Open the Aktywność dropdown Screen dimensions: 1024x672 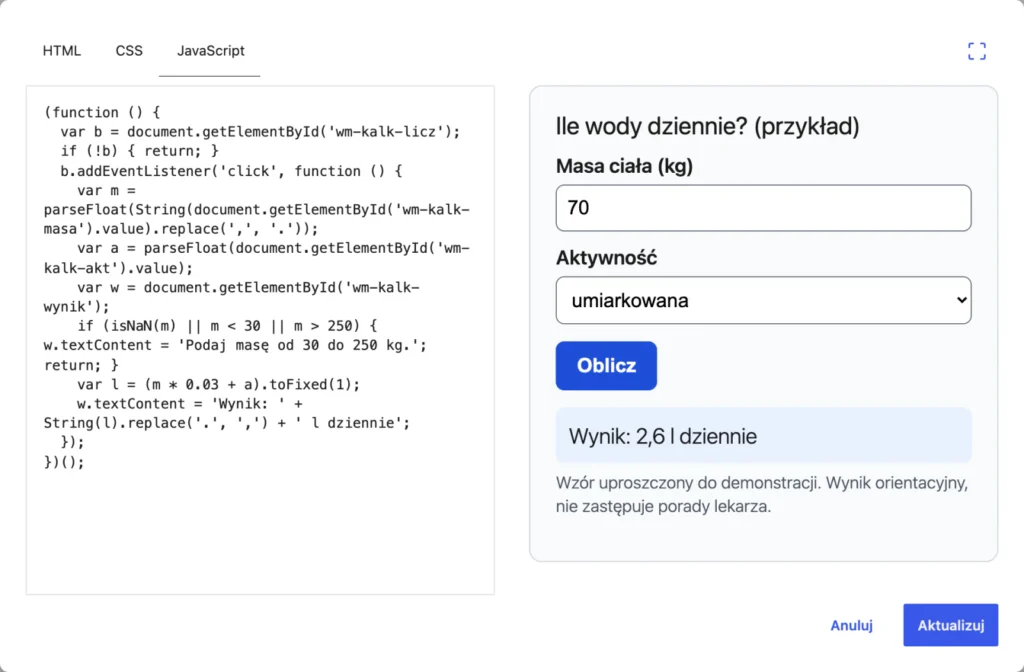[x=763, y=300]
